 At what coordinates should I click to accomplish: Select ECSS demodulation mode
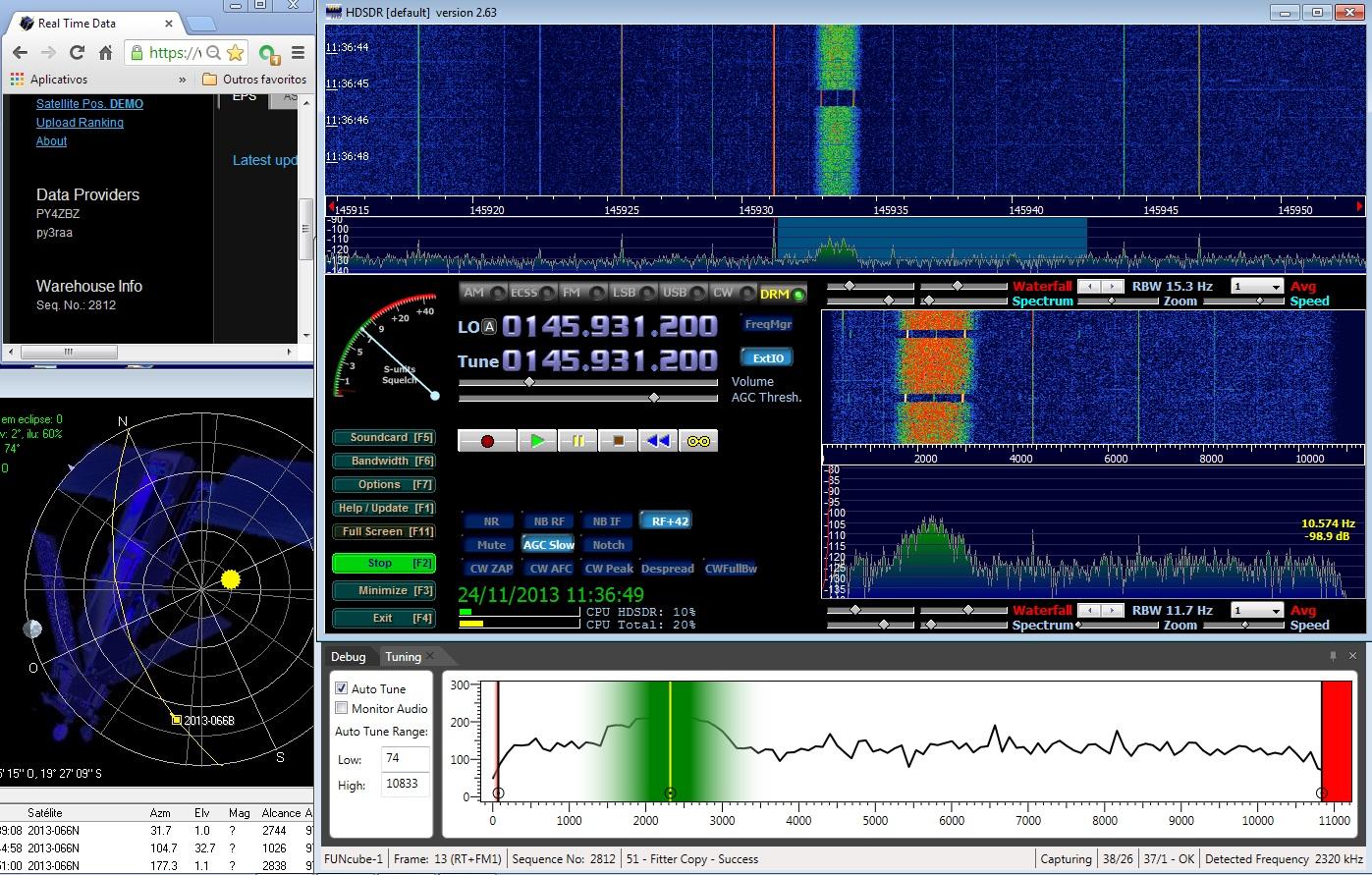[532, 293]
